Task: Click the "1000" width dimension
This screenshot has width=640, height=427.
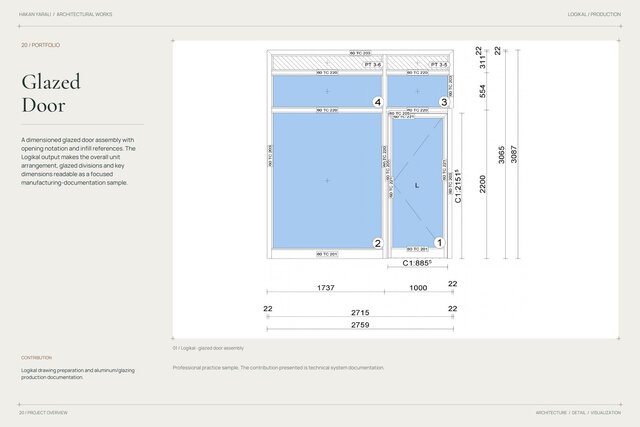Action: (x=418, y=288)
